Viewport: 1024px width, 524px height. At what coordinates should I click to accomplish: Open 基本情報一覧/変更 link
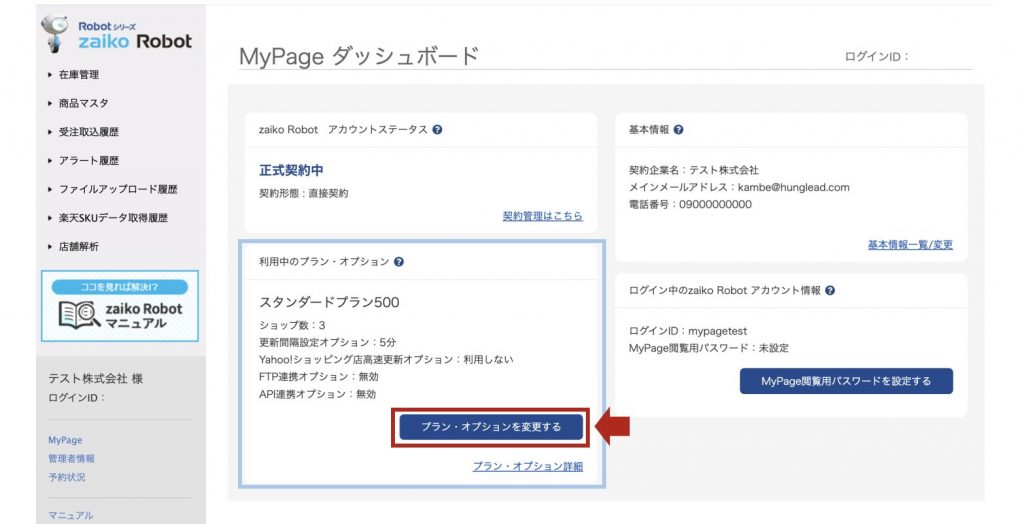coord(910,244)
